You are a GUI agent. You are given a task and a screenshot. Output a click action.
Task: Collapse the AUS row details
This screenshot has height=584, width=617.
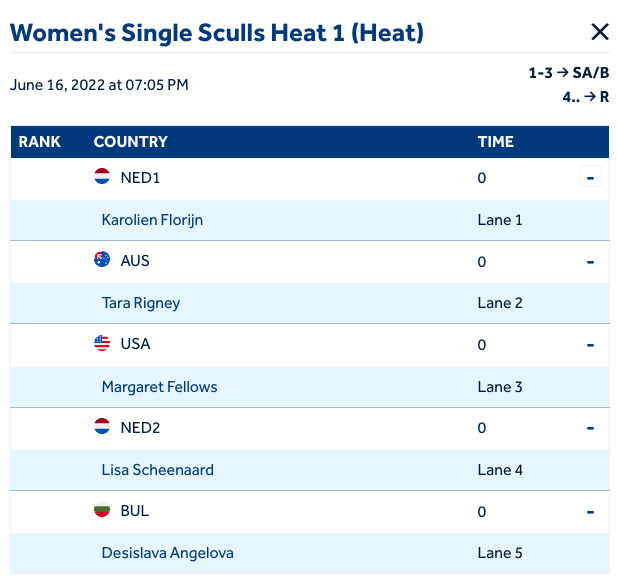coord(590,262)
